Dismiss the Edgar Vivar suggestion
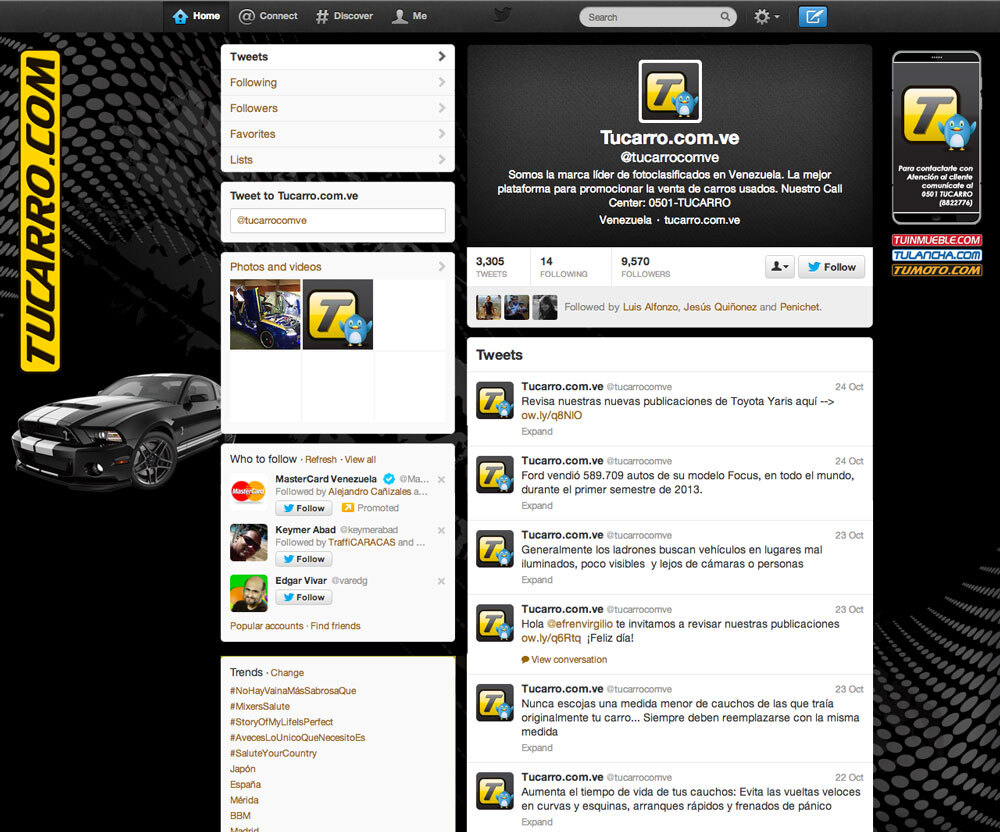 [441, 581]
